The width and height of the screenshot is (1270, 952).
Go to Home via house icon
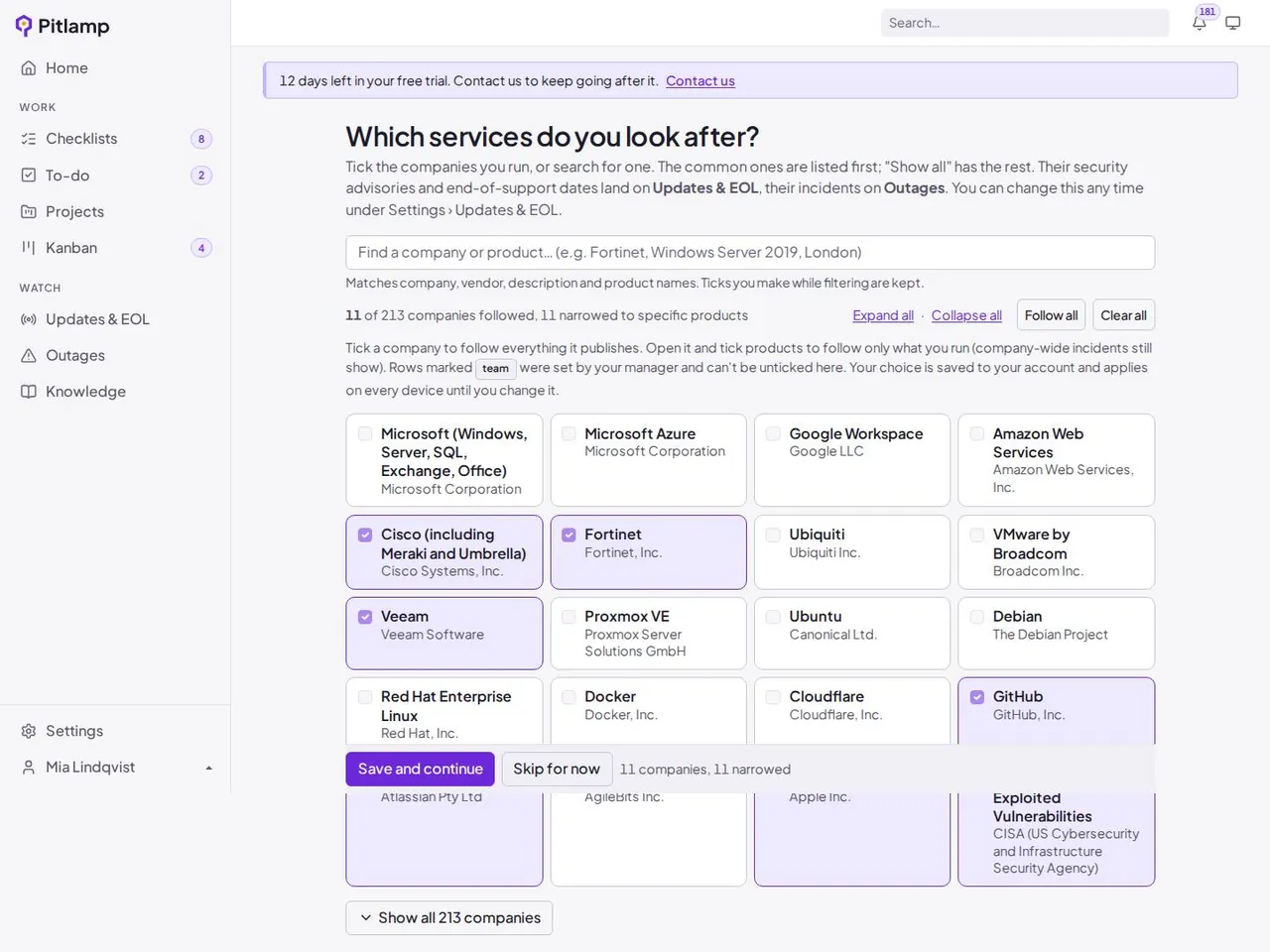(x=29, y=68)
